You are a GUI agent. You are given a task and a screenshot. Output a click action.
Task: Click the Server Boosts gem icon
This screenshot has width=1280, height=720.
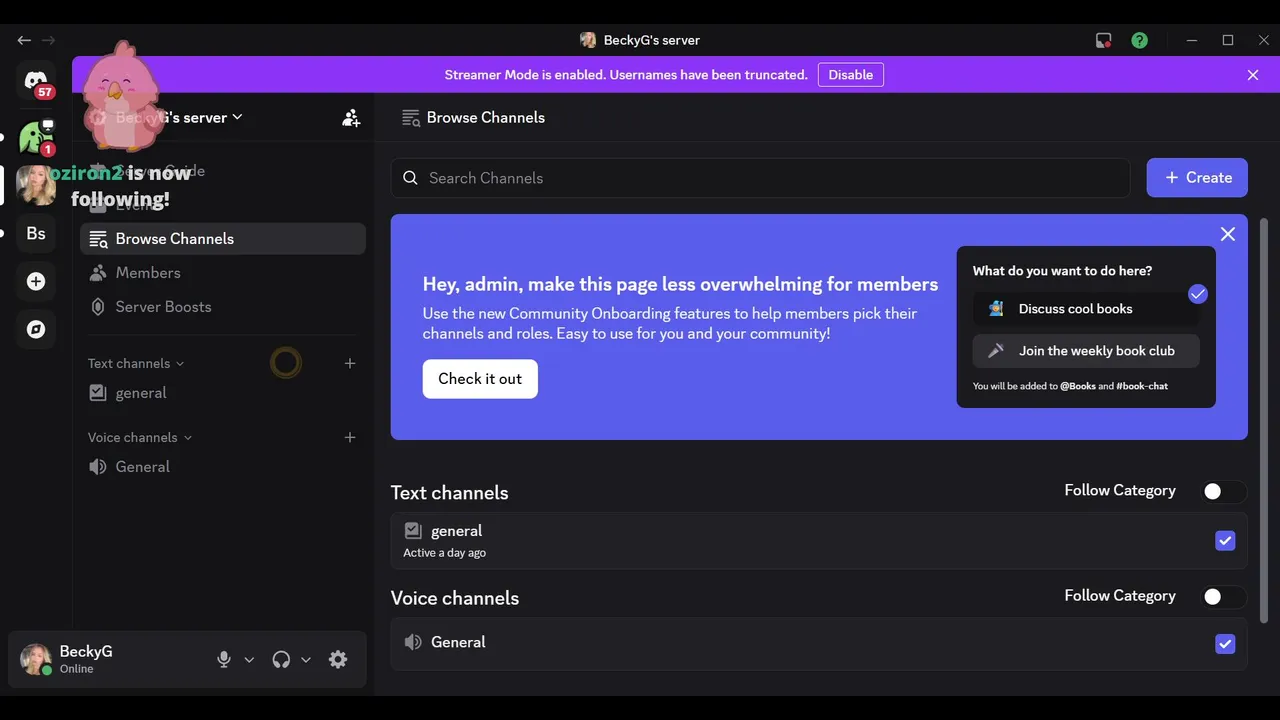[x=97, y=307]
